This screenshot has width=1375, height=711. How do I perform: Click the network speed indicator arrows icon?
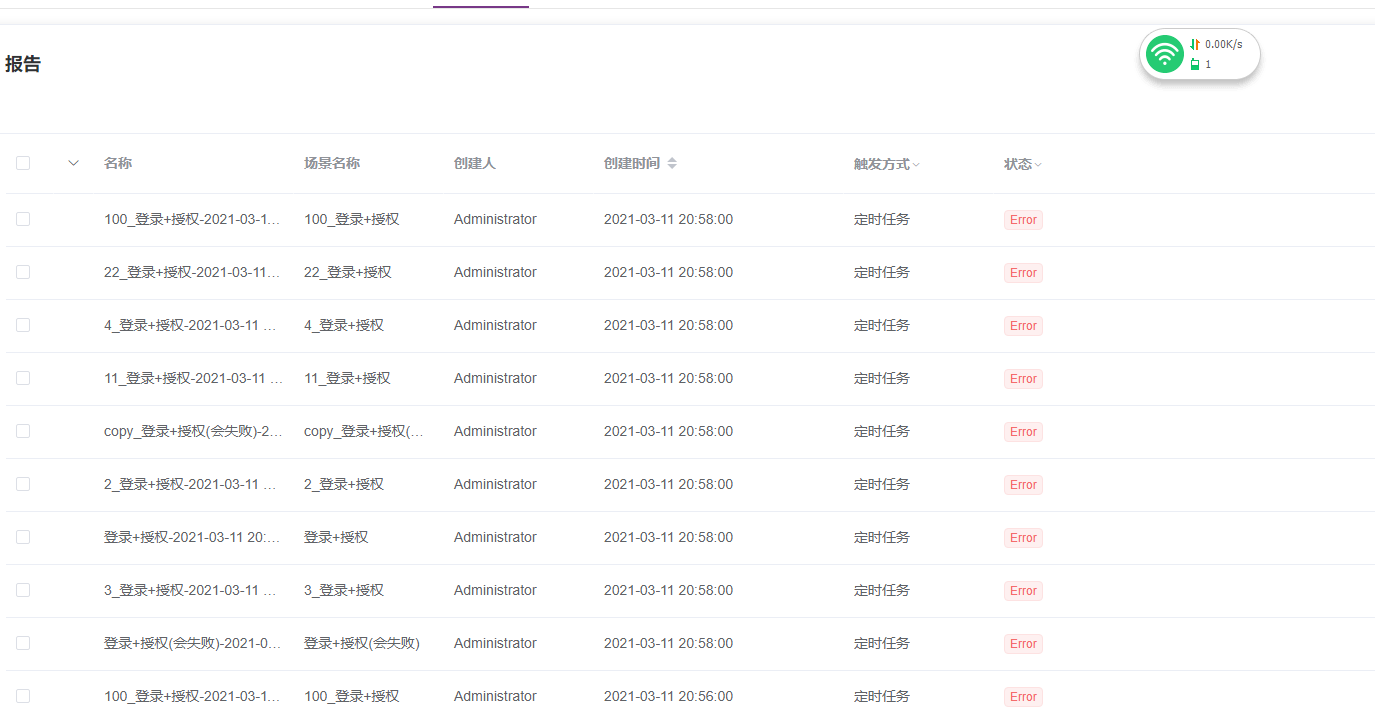point(1195,44)
